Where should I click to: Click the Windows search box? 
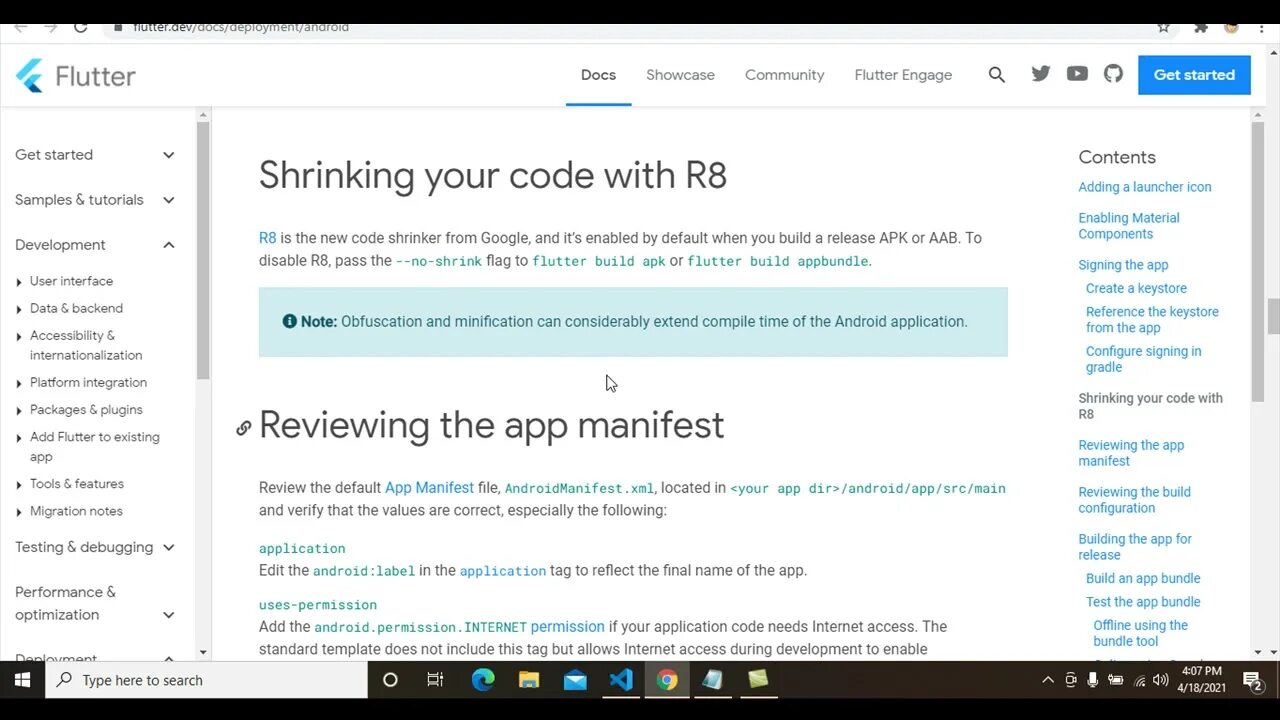(x=206, y=680)
